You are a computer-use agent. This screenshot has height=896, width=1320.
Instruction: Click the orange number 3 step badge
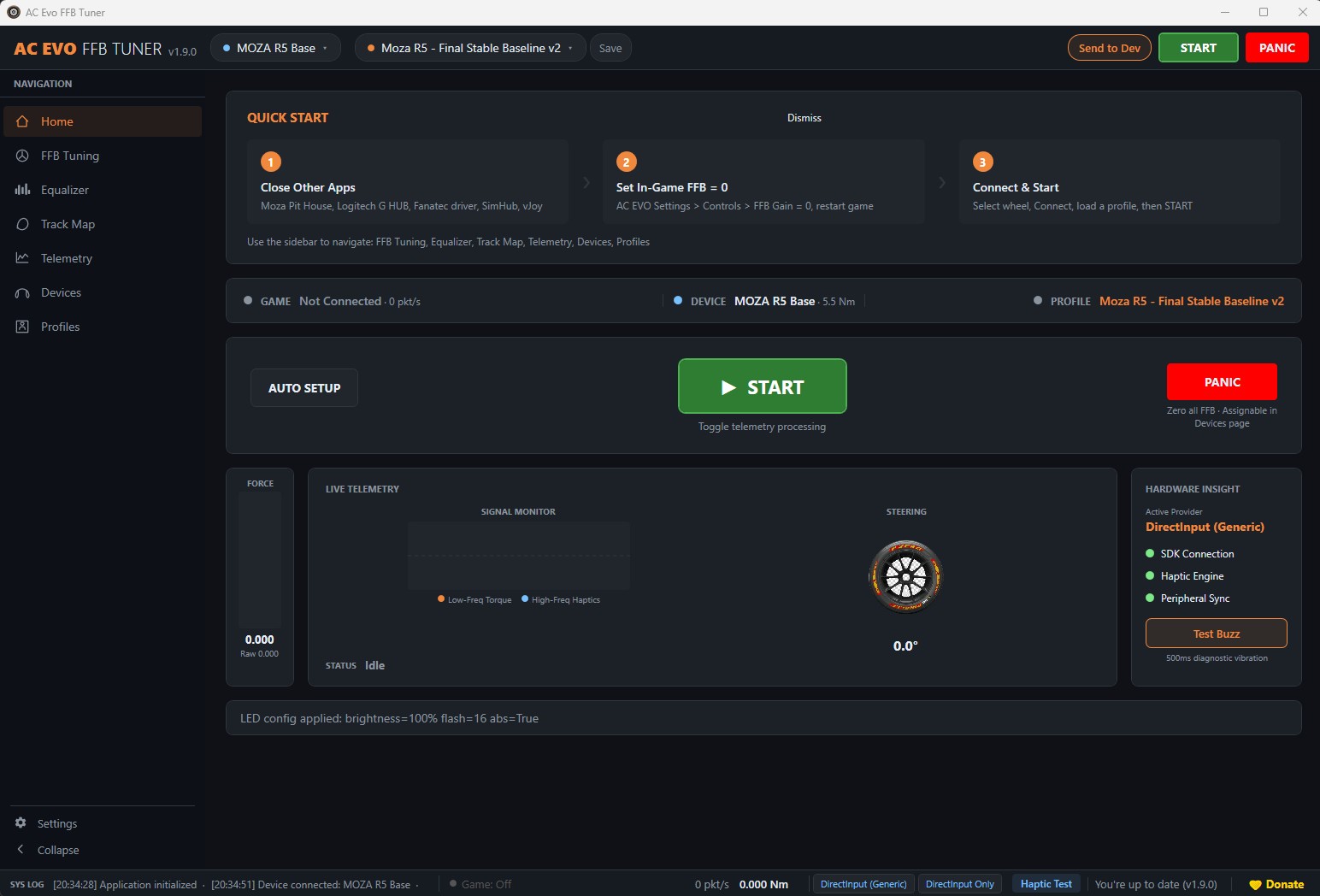983,162
